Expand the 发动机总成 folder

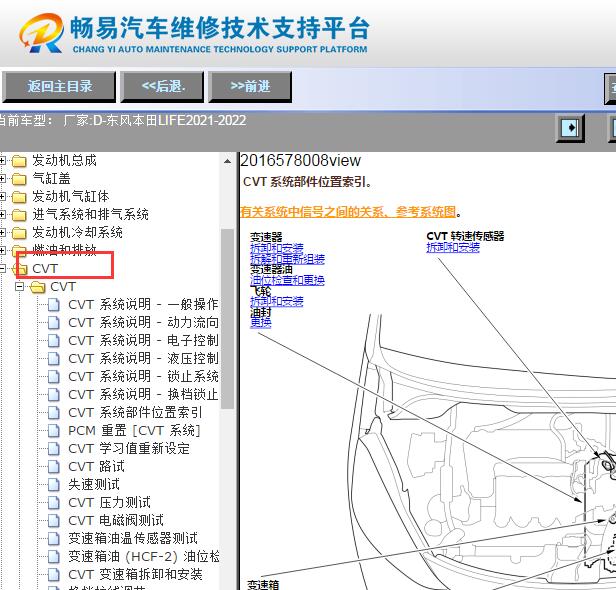(3, 160)
